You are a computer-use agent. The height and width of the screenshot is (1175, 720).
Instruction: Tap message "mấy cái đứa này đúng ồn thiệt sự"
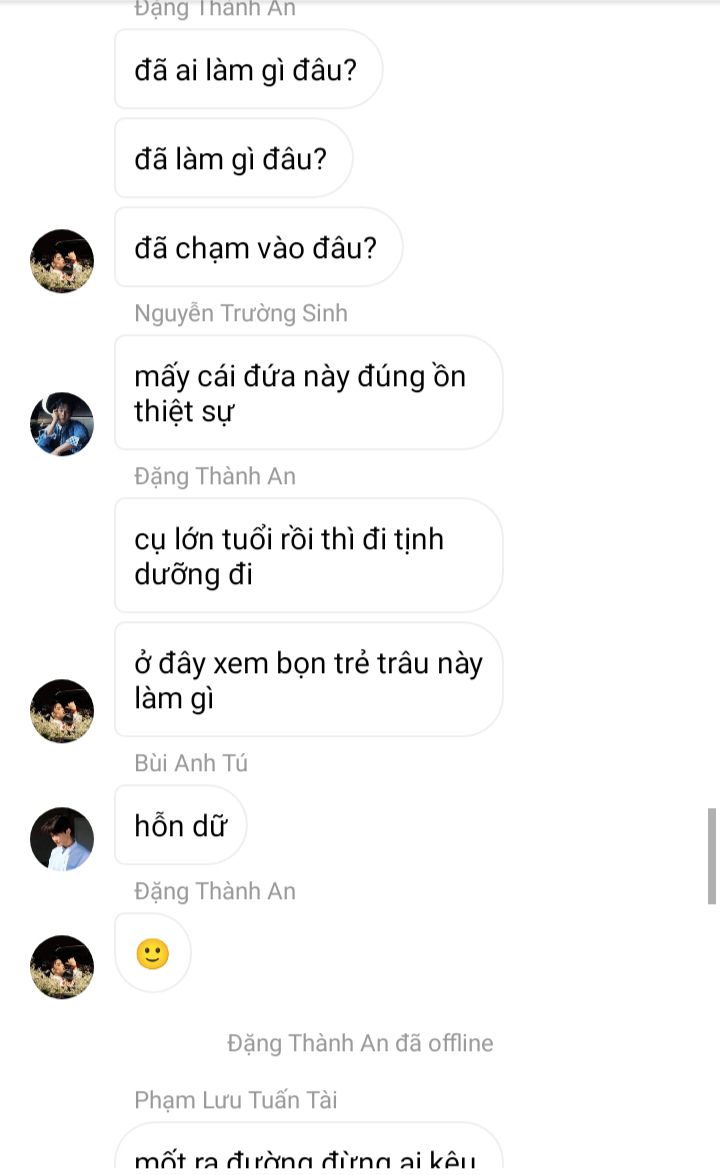point(308,393)
